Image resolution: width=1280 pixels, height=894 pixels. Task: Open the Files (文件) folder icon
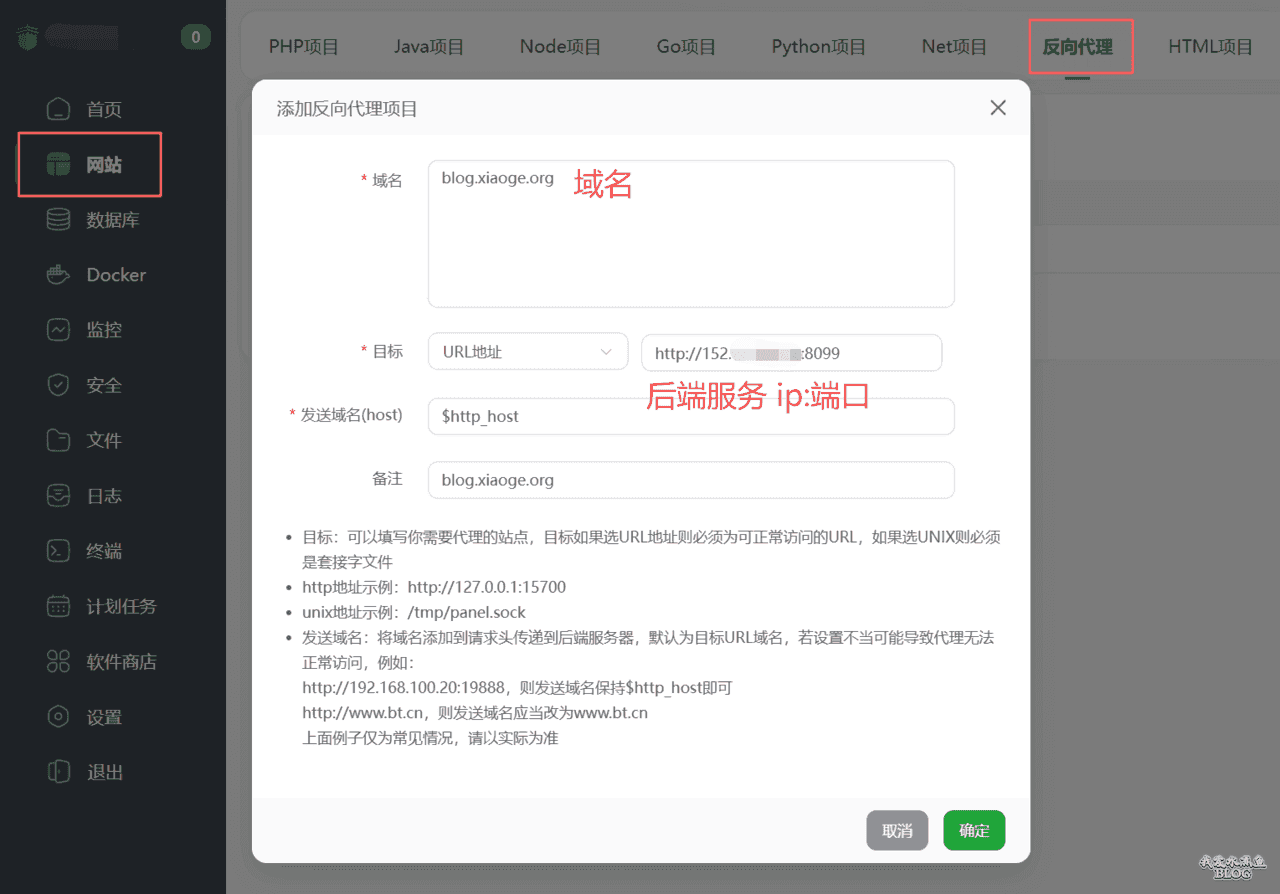[x=59, y=440]
